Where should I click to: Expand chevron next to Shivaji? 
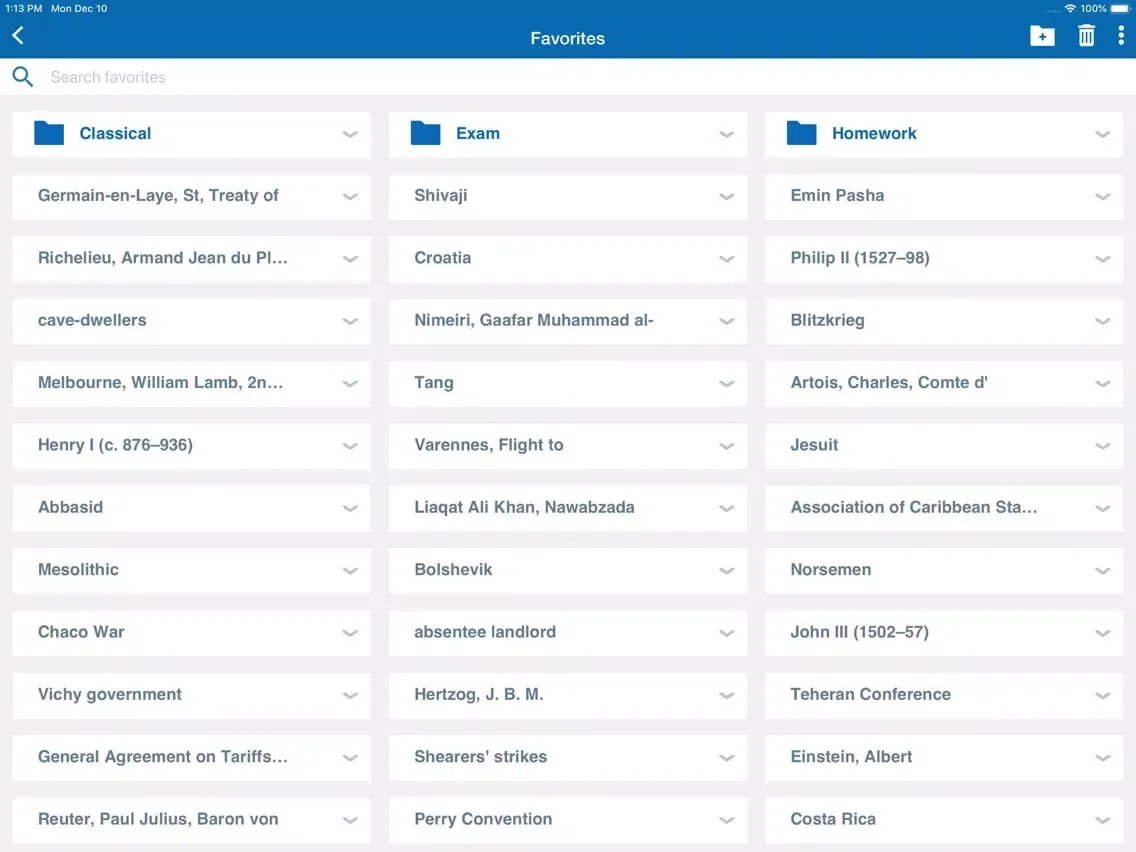727,197
